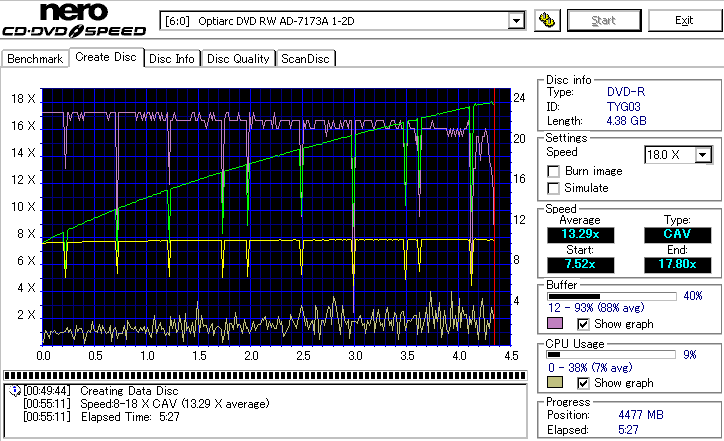
Task: Expand the 18.0 X speed dropdown
Action: coord(703,154)
